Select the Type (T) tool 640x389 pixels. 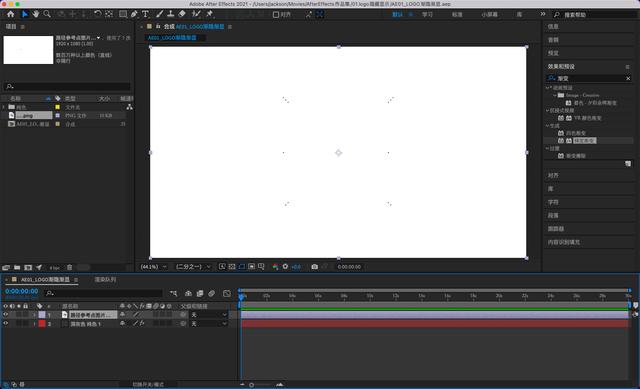point(145,14)
